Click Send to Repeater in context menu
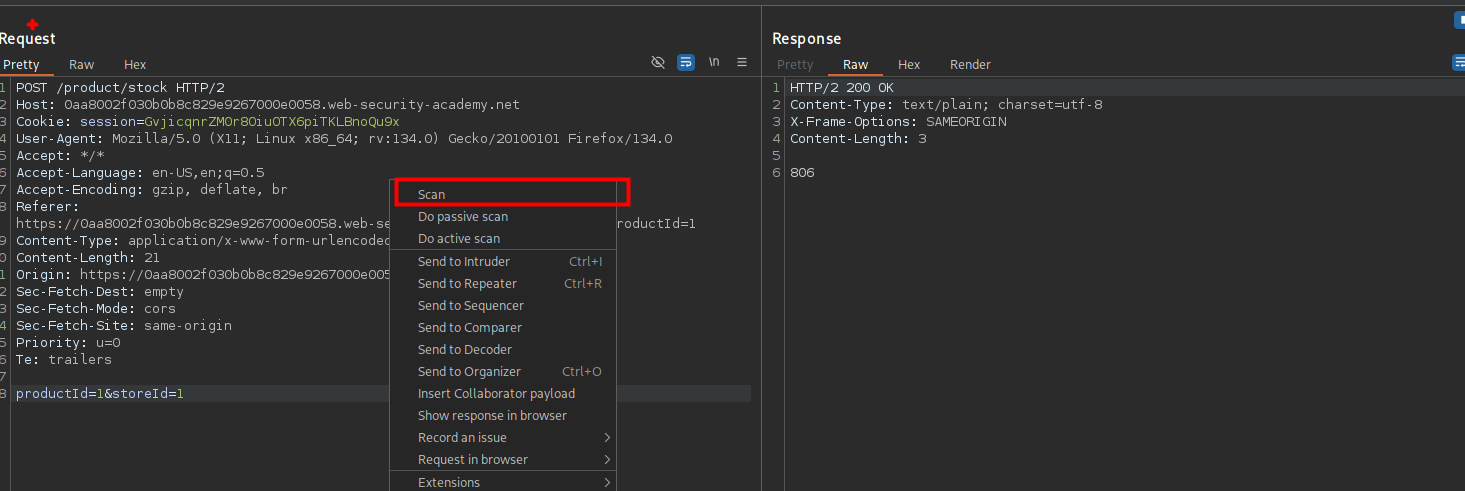The height and width of the screenshot is (491, 1465). (x=467, y=284)
